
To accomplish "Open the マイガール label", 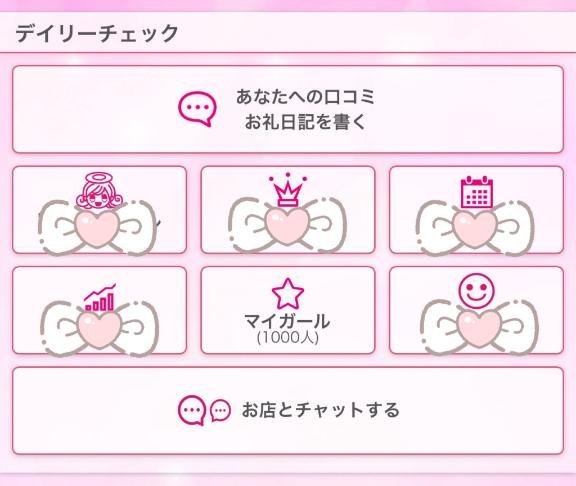I will coord(288,321).
